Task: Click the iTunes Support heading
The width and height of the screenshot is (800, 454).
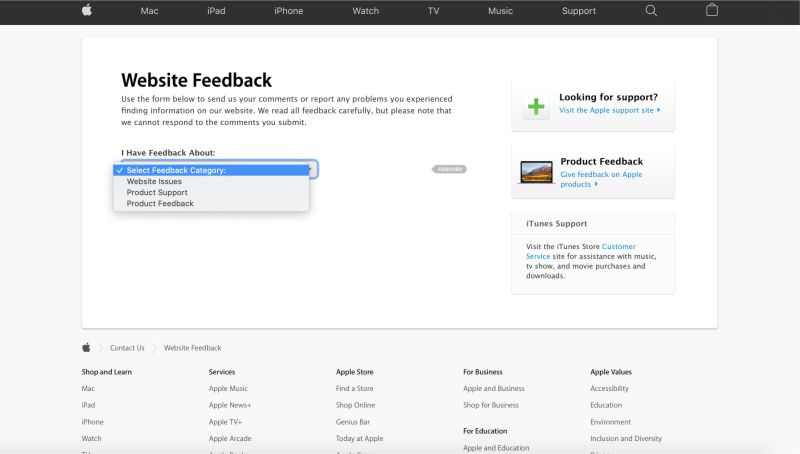Action: [x=557, y=223]
